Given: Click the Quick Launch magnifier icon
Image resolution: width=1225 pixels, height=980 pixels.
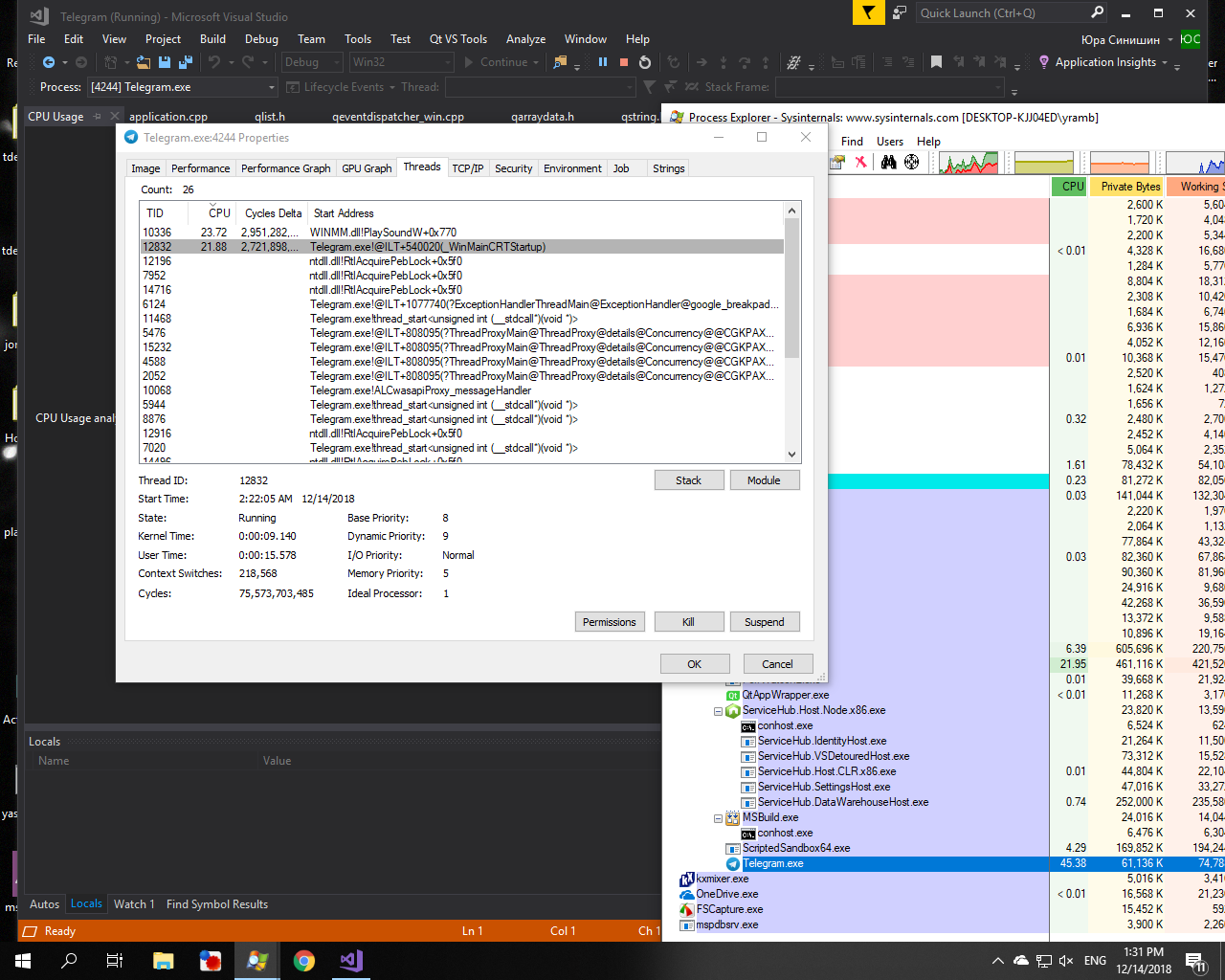Looking at the screenshot, I should click(x=1098, y=13).
